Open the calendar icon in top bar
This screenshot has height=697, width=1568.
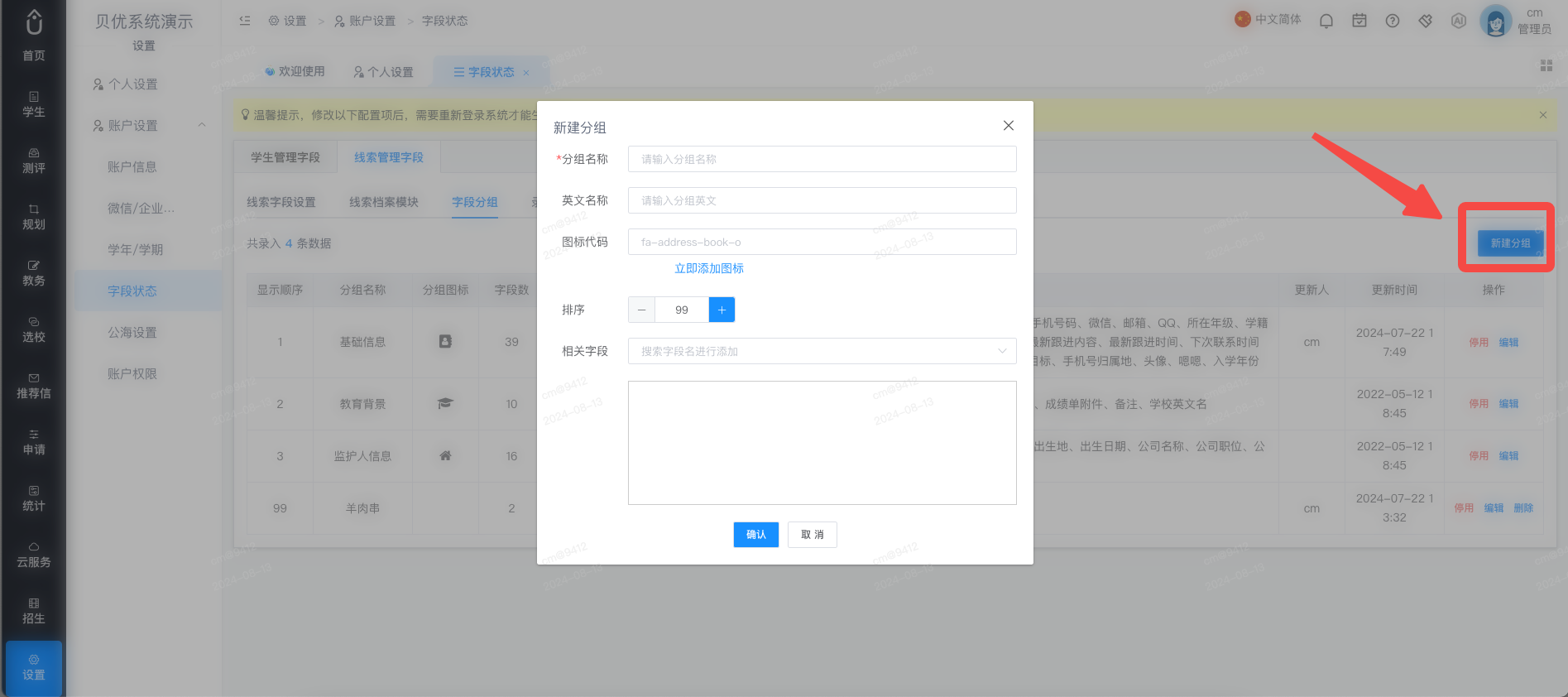(1359, 21)
